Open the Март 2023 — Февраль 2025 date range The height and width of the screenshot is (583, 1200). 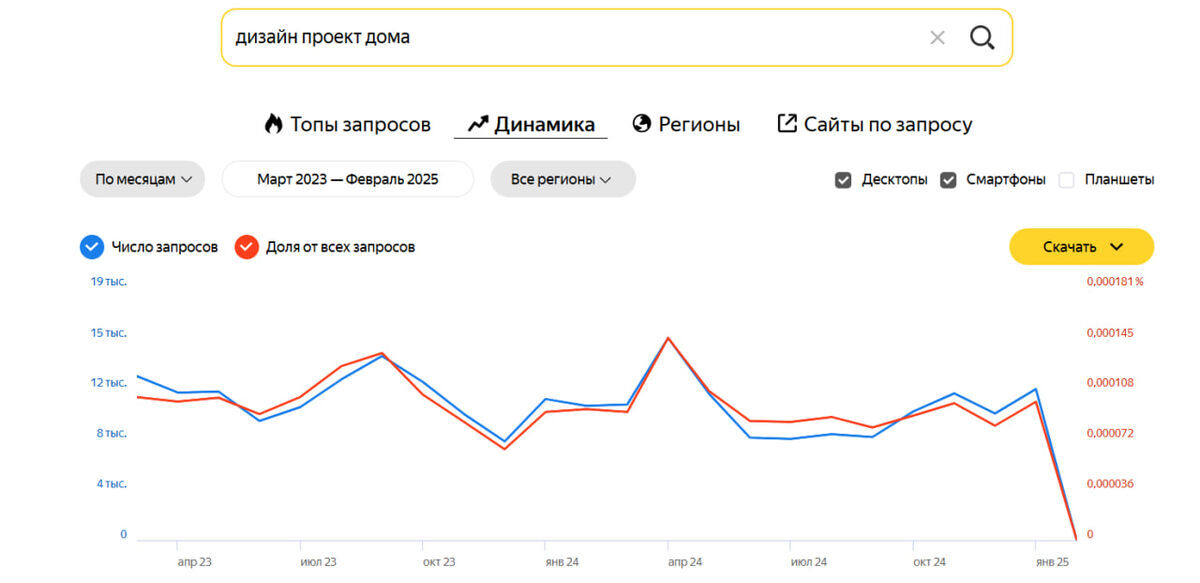[x=347, y=180]
